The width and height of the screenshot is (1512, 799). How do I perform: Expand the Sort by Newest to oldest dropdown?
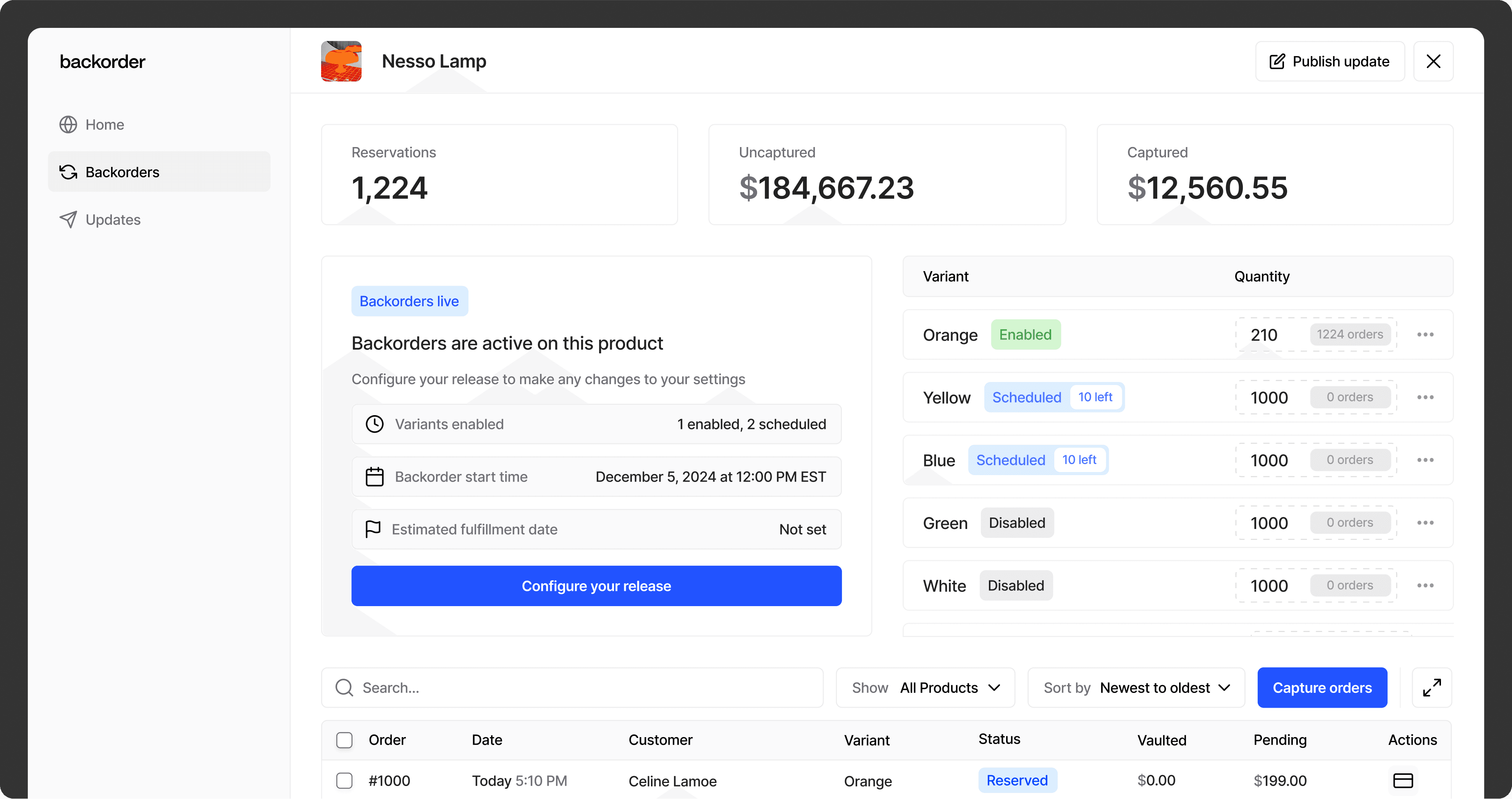coord(1136,687)
